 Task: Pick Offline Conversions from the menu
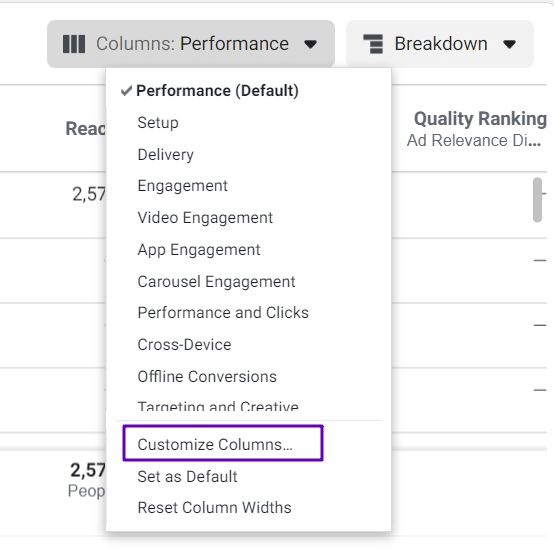207,377
